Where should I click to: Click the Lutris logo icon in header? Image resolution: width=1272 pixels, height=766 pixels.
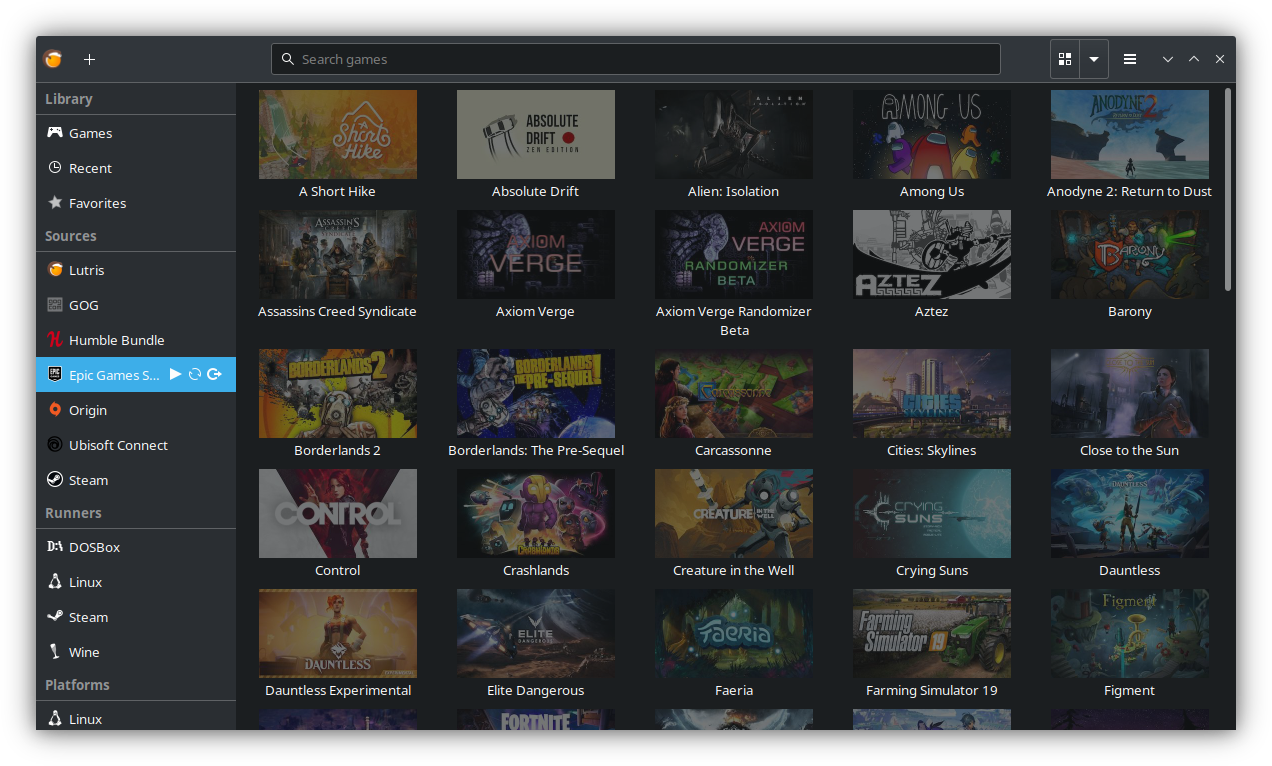[x=53, y=59]
